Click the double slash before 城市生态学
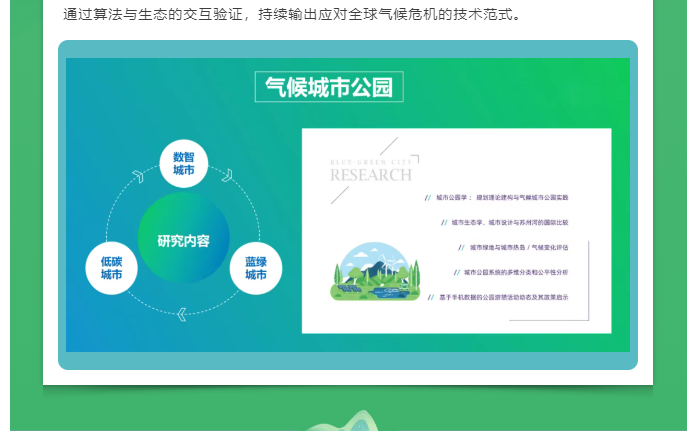The image size is (693, 431). 444,222
